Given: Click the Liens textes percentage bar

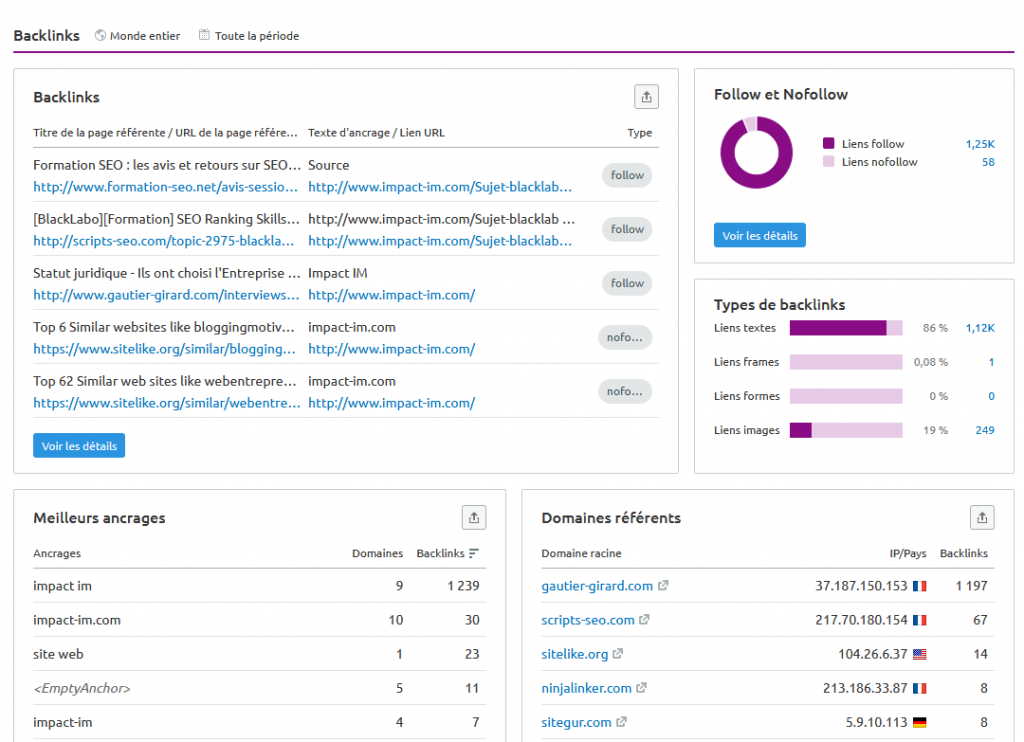Looking at the screenshot, I should pyautogui.click(x=845, y=328).
